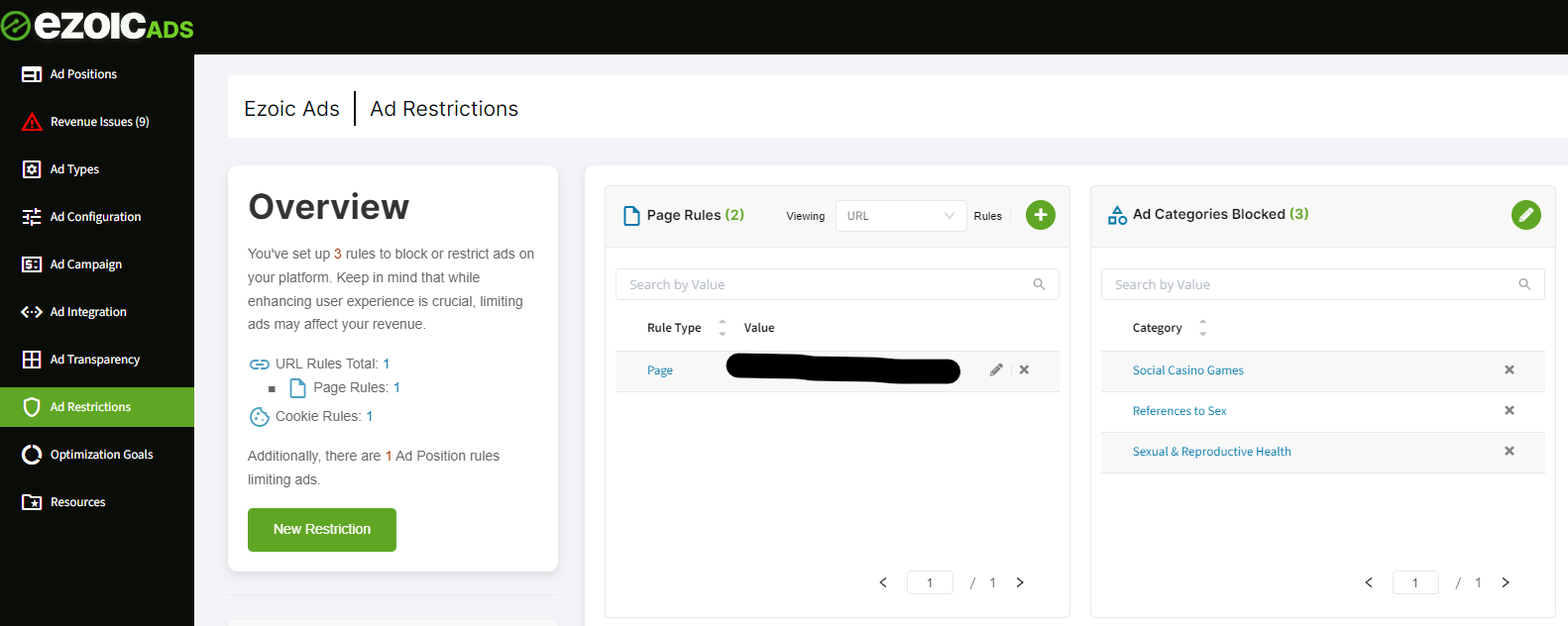This screenshot has width=1568, height=626.
Task: Click the Ad Categories search field
Action: click(x=1313, y=285)
